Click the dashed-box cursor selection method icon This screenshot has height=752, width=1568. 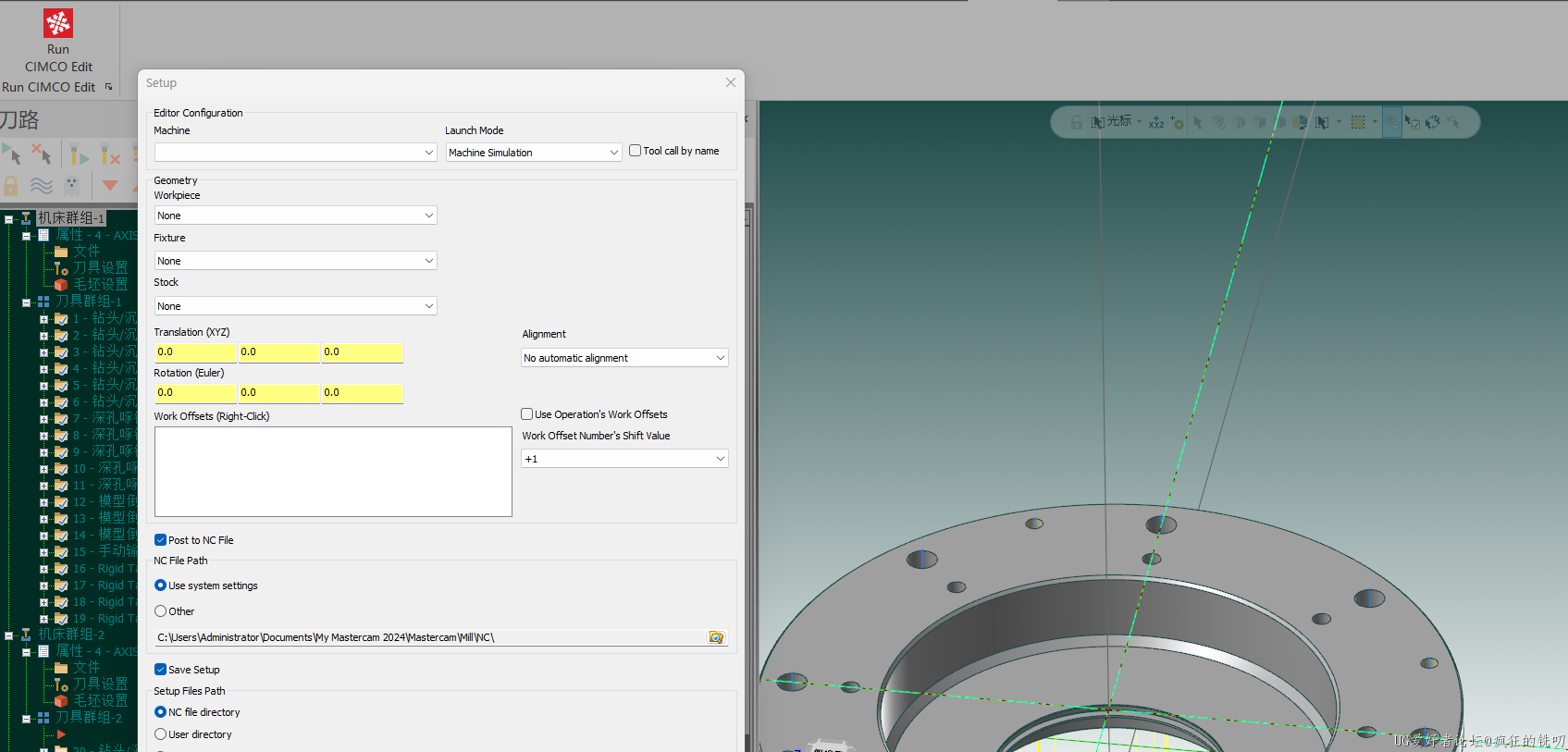1322,122
